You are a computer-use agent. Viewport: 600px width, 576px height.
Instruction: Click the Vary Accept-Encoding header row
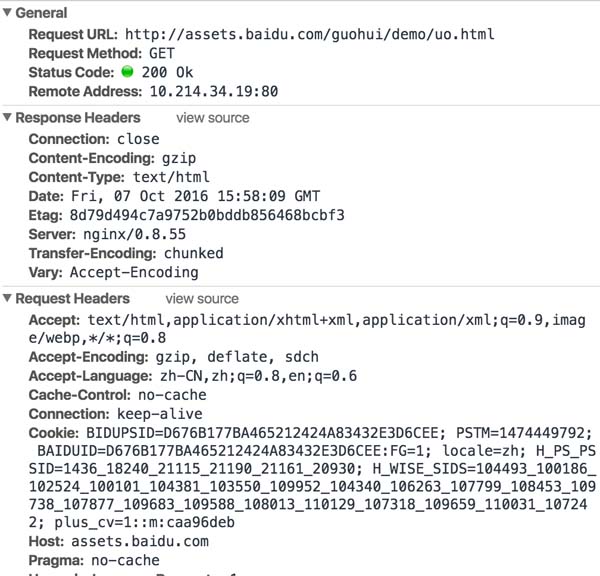coord(113,272)
